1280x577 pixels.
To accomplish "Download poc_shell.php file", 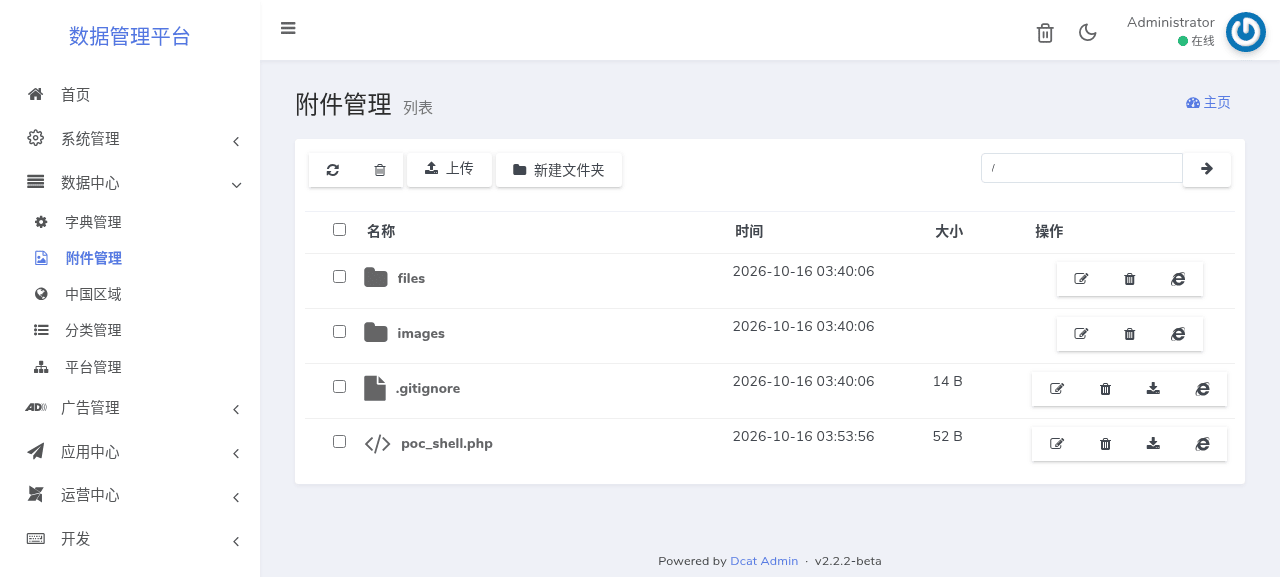I will (1153, 444).
